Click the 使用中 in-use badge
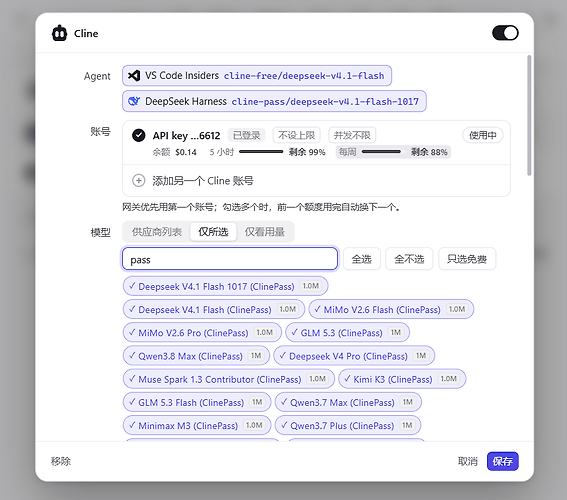Image resolution: width=567 pixels, height=500 pixels. tap(483, 135)
